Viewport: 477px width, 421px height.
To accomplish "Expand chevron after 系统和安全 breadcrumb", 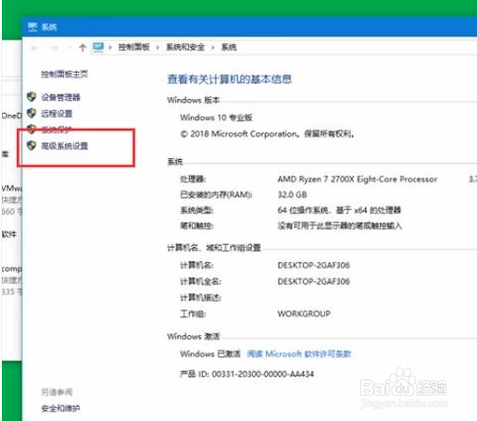I will coord(213,48).
